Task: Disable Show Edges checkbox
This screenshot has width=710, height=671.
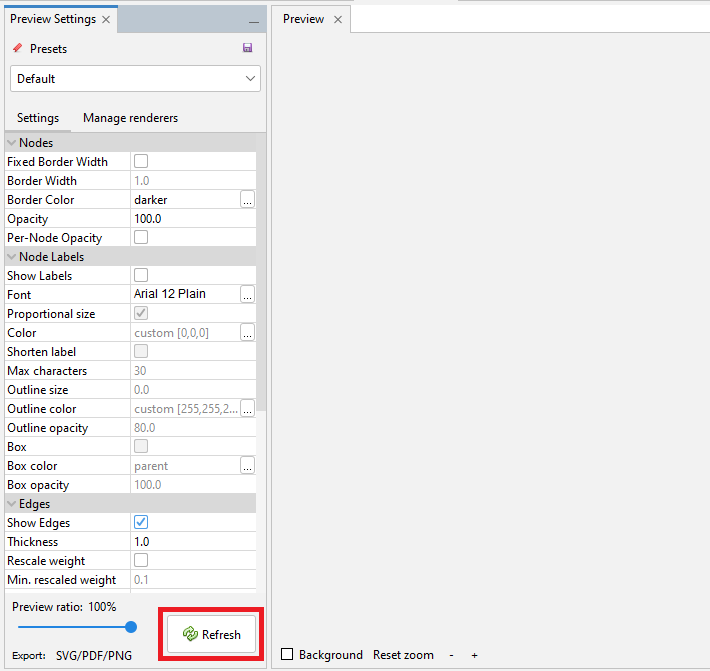Action: tap(141, 522)
